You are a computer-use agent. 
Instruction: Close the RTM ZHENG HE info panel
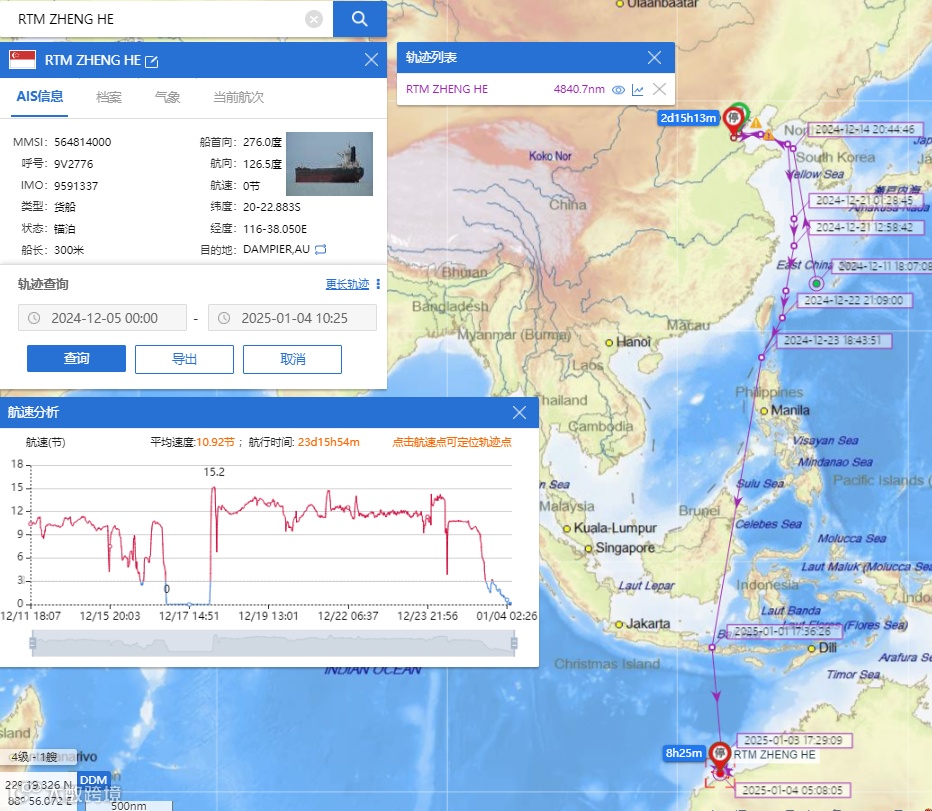click(x=371, y=59)
